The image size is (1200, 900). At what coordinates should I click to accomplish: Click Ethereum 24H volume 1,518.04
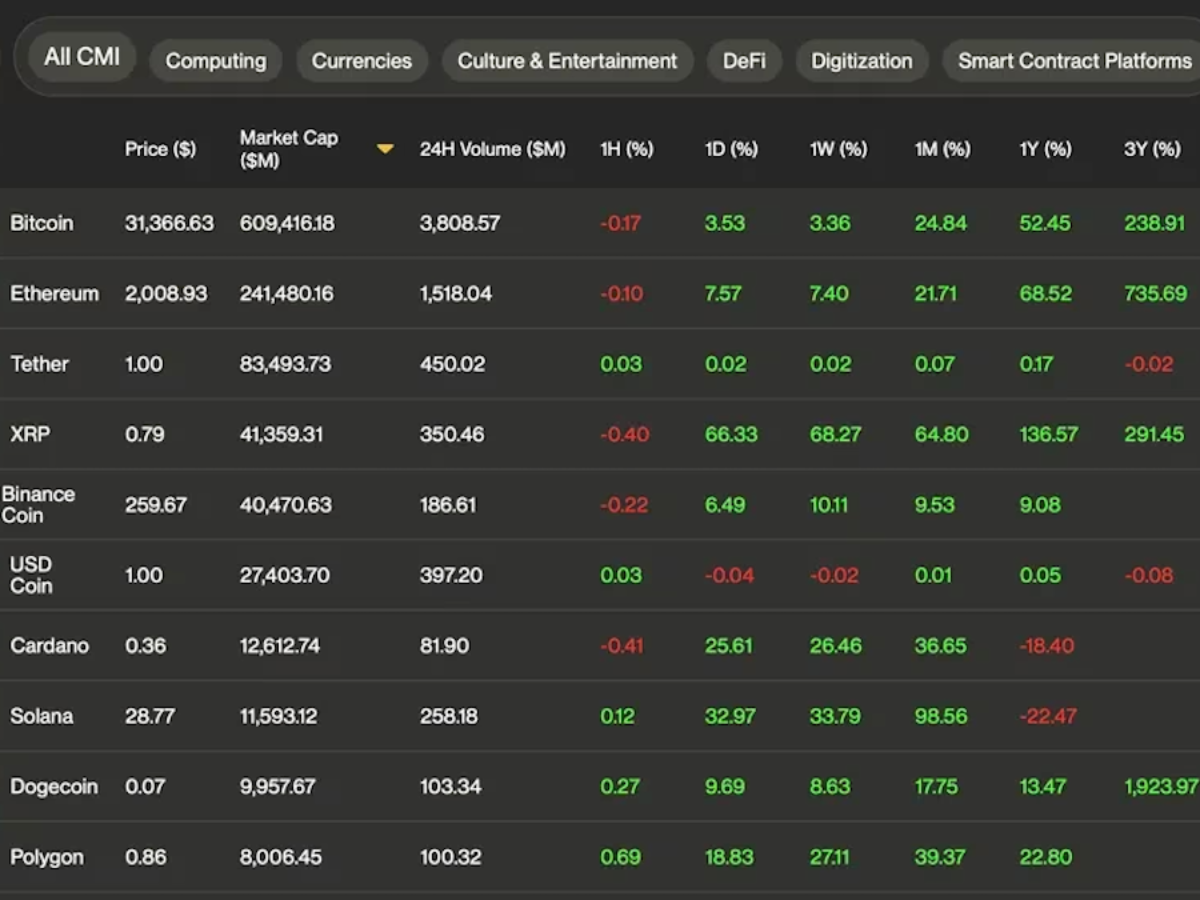click(x=456, y=294)
